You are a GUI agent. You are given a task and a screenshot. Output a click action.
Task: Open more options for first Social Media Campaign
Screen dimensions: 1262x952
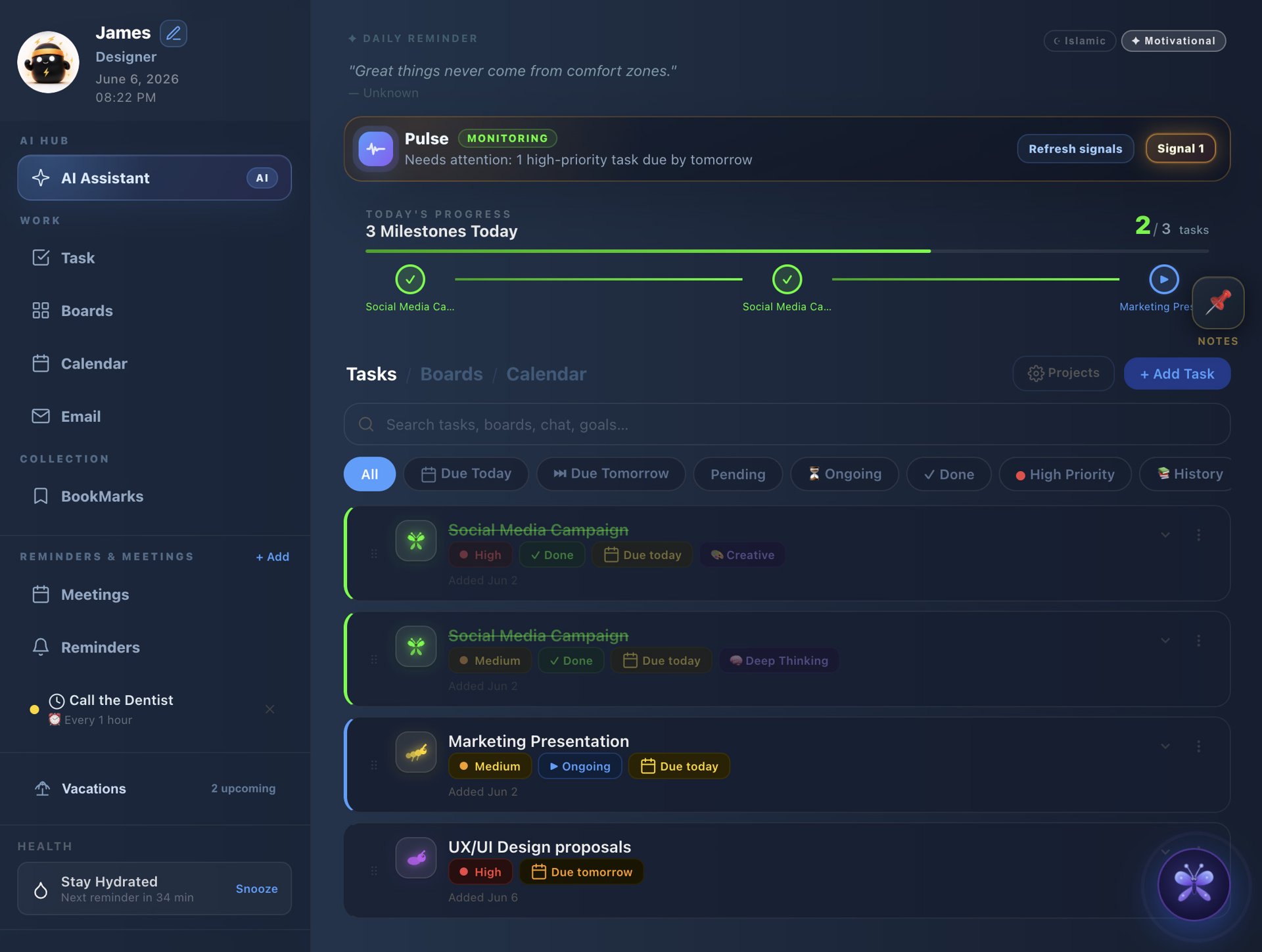1198,535
